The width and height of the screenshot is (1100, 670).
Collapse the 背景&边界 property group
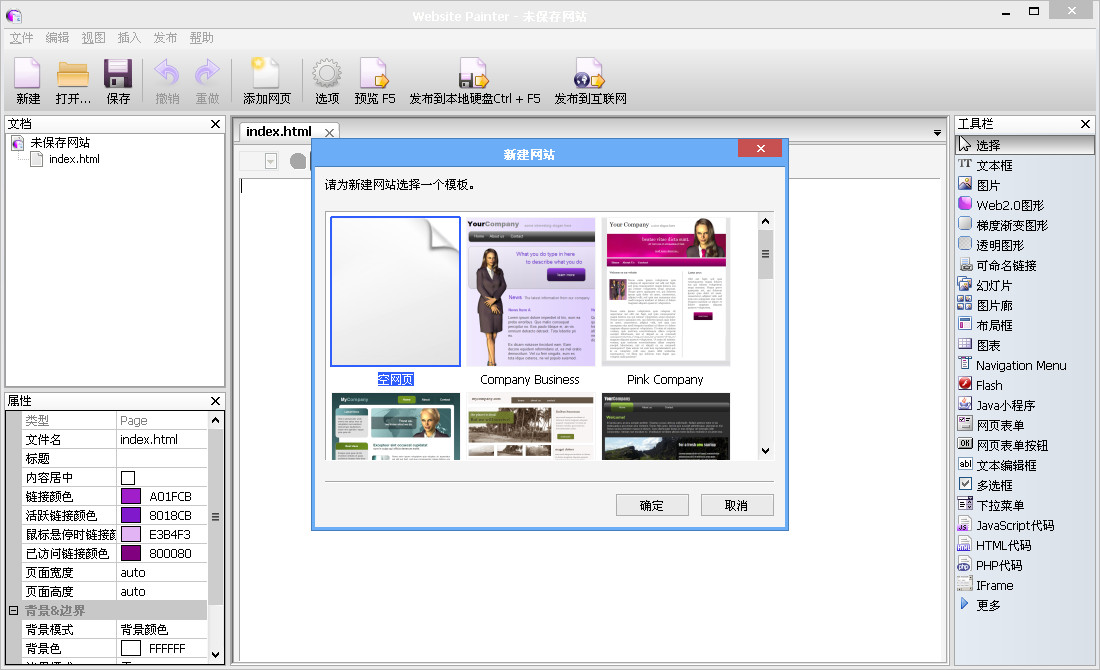14,610
